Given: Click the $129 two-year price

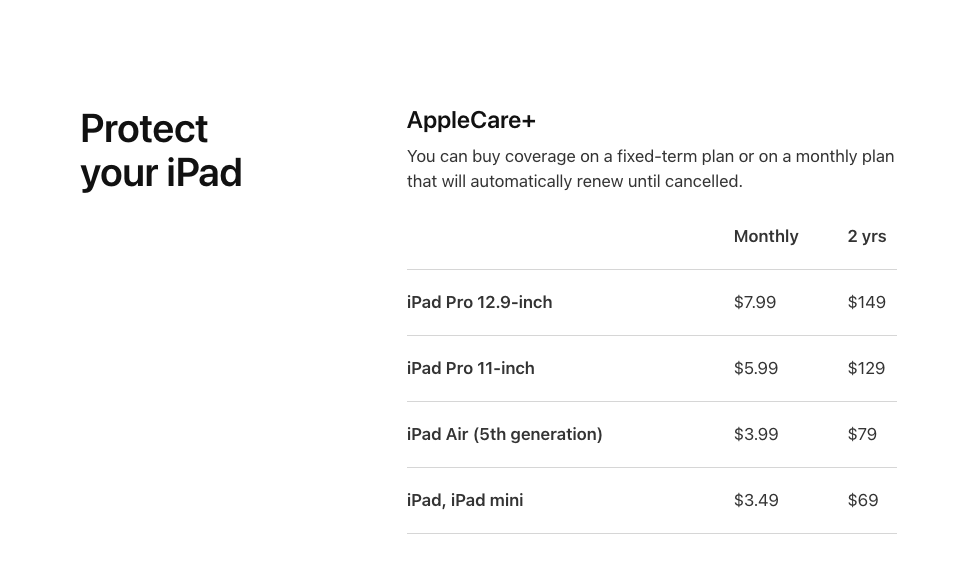Looking at the screenshot, I should (x=866, y=368).
